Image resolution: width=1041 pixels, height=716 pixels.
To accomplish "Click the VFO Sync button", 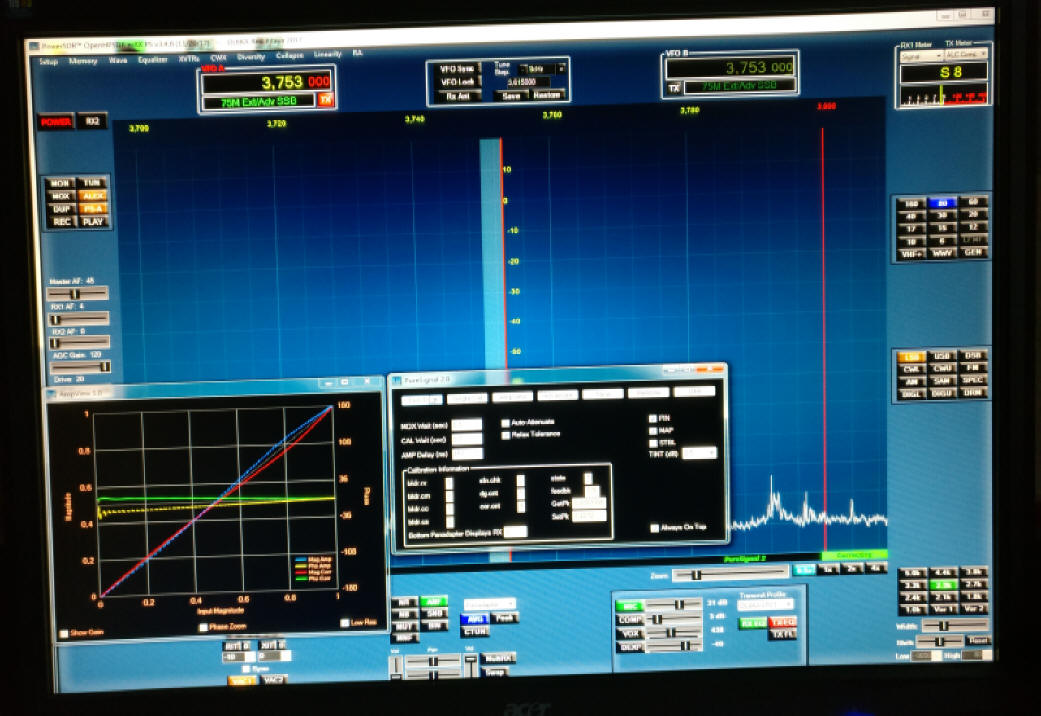I will coord(457,68).
